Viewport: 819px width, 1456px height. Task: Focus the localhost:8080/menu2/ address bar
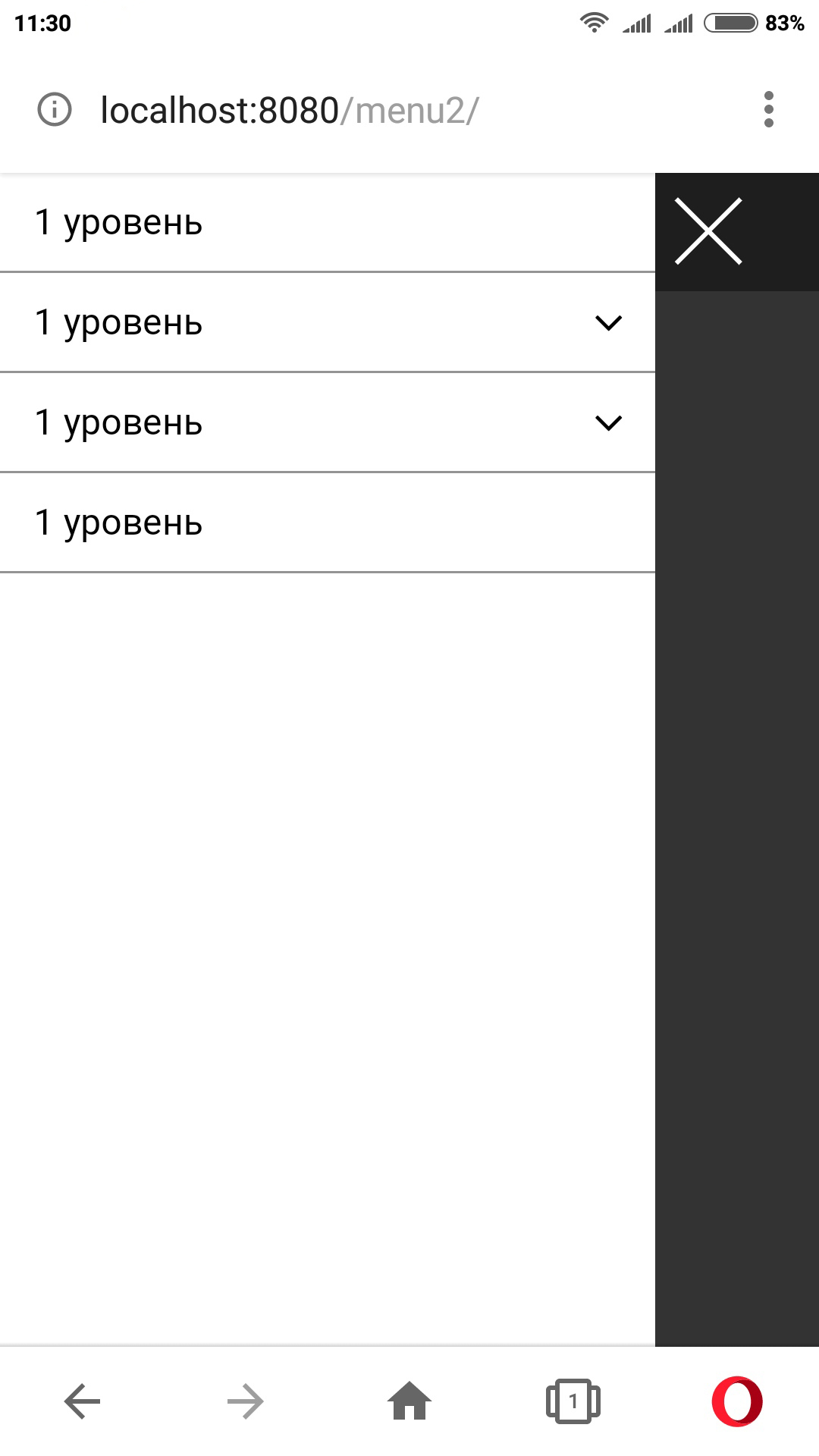290,111
